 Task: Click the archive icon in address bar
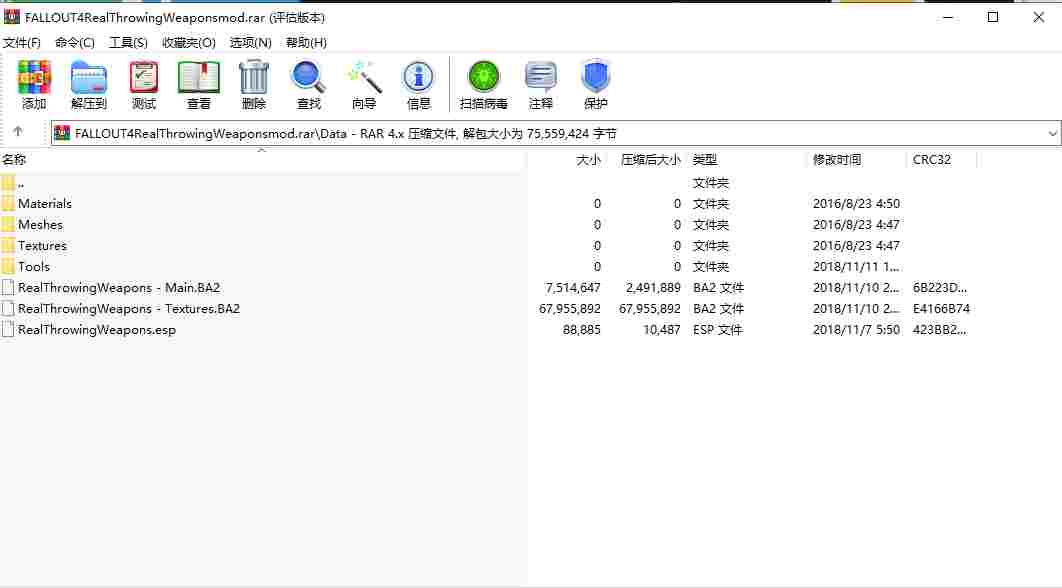pyautogui.click(x=62, y=133)
